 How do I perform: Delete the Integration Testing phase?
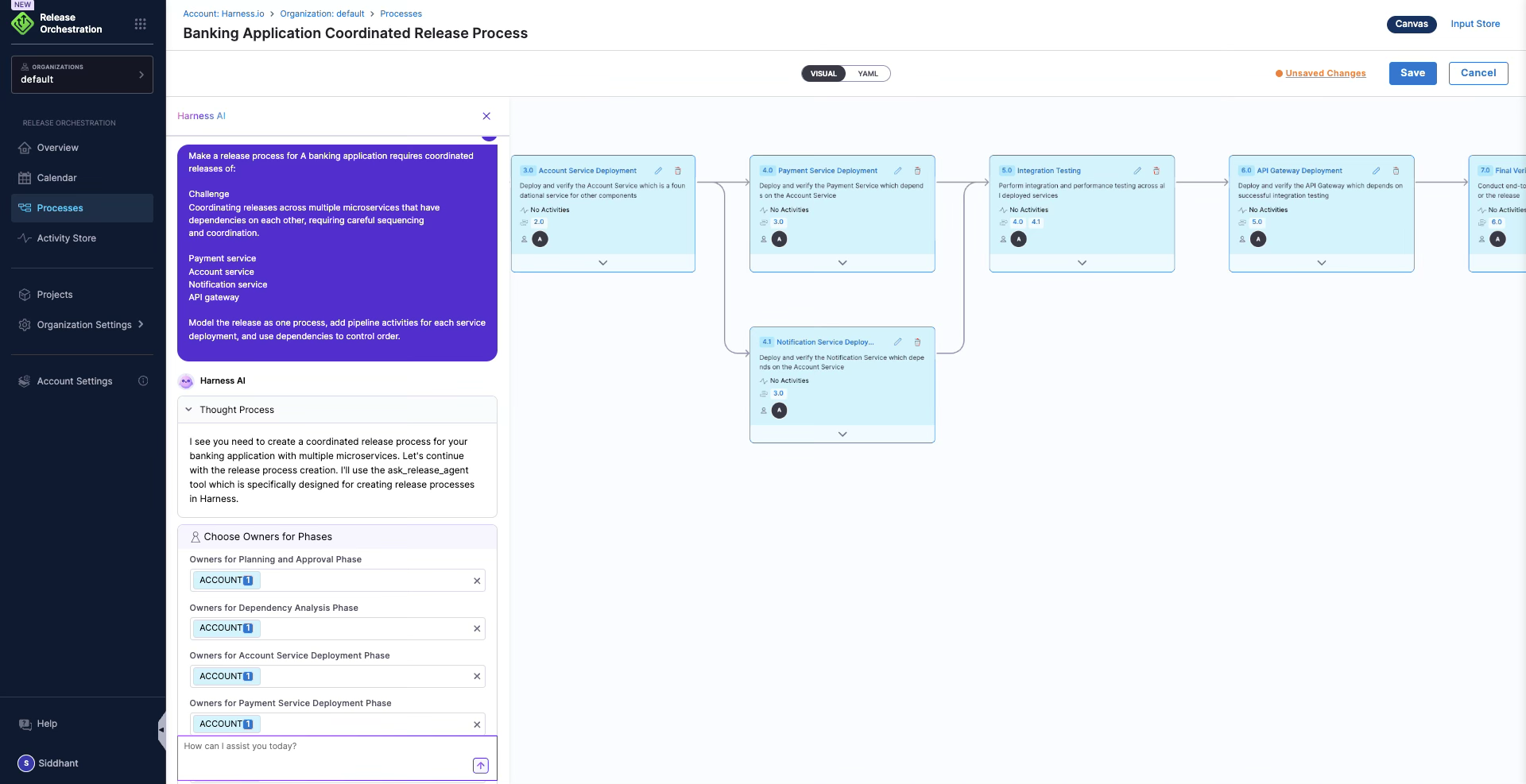[1156, 171]
